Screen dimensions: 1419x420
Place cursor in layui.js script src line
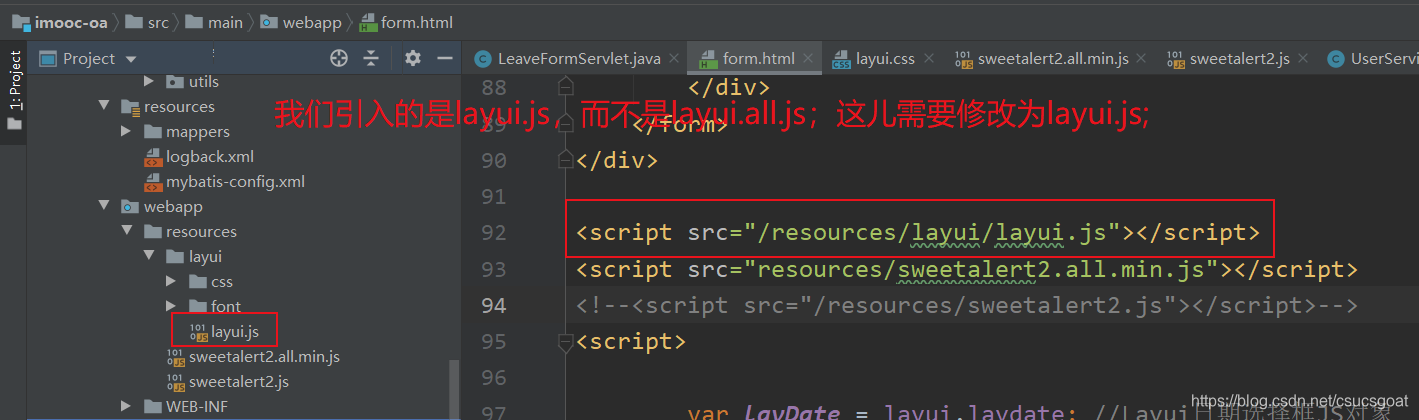click(x=918, y=233)
